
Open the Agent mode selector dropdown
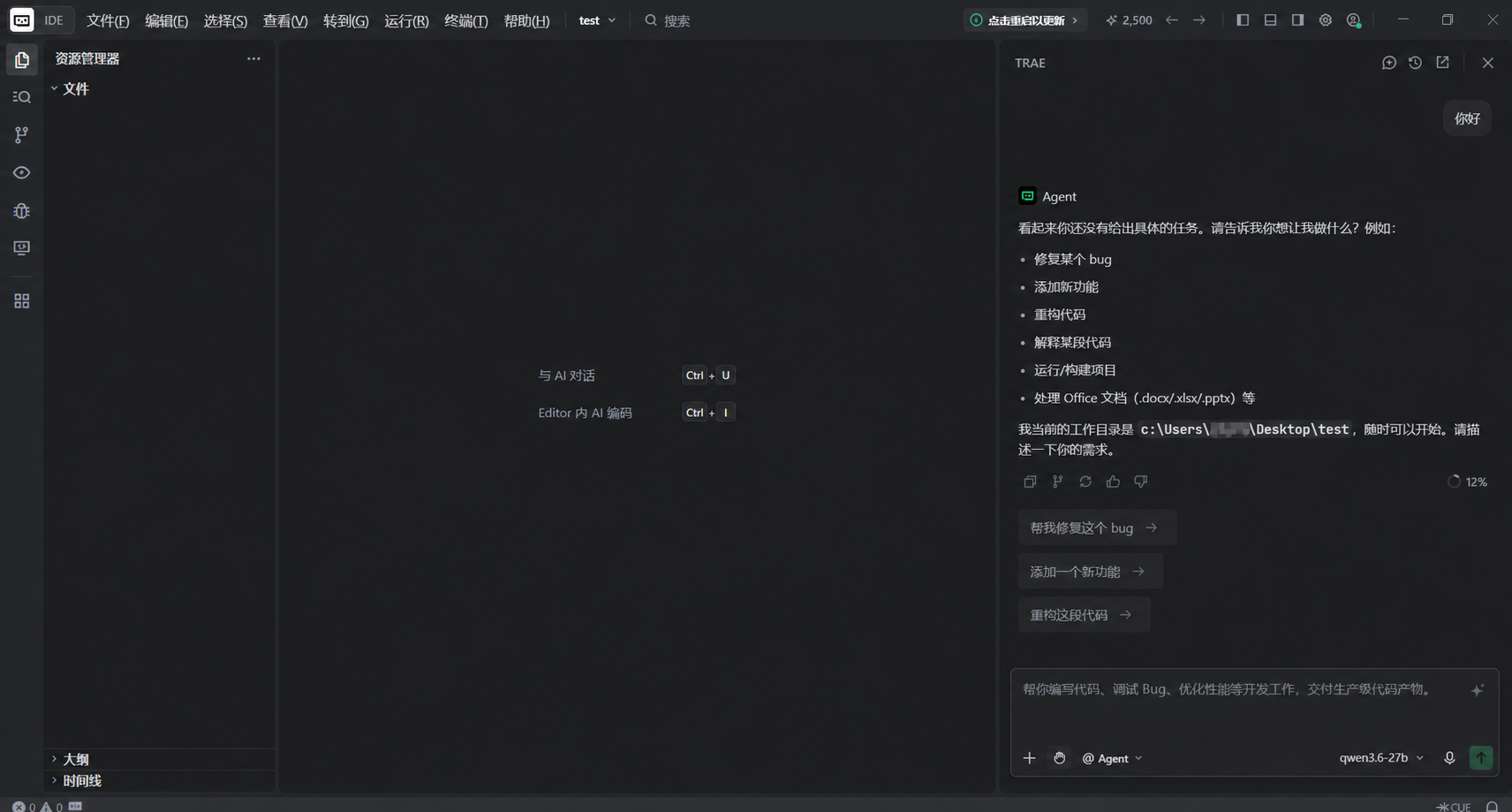pyautogui.click(x=1113, y=758)
